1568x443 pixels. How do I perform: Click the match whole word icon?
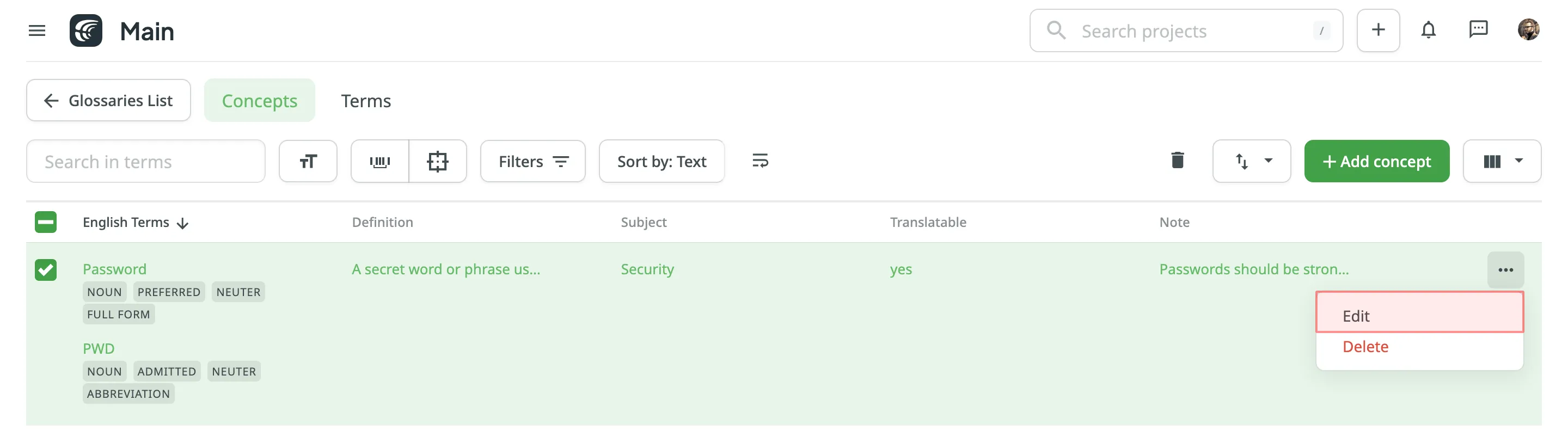pyautogui.click(x=438, y=161)
